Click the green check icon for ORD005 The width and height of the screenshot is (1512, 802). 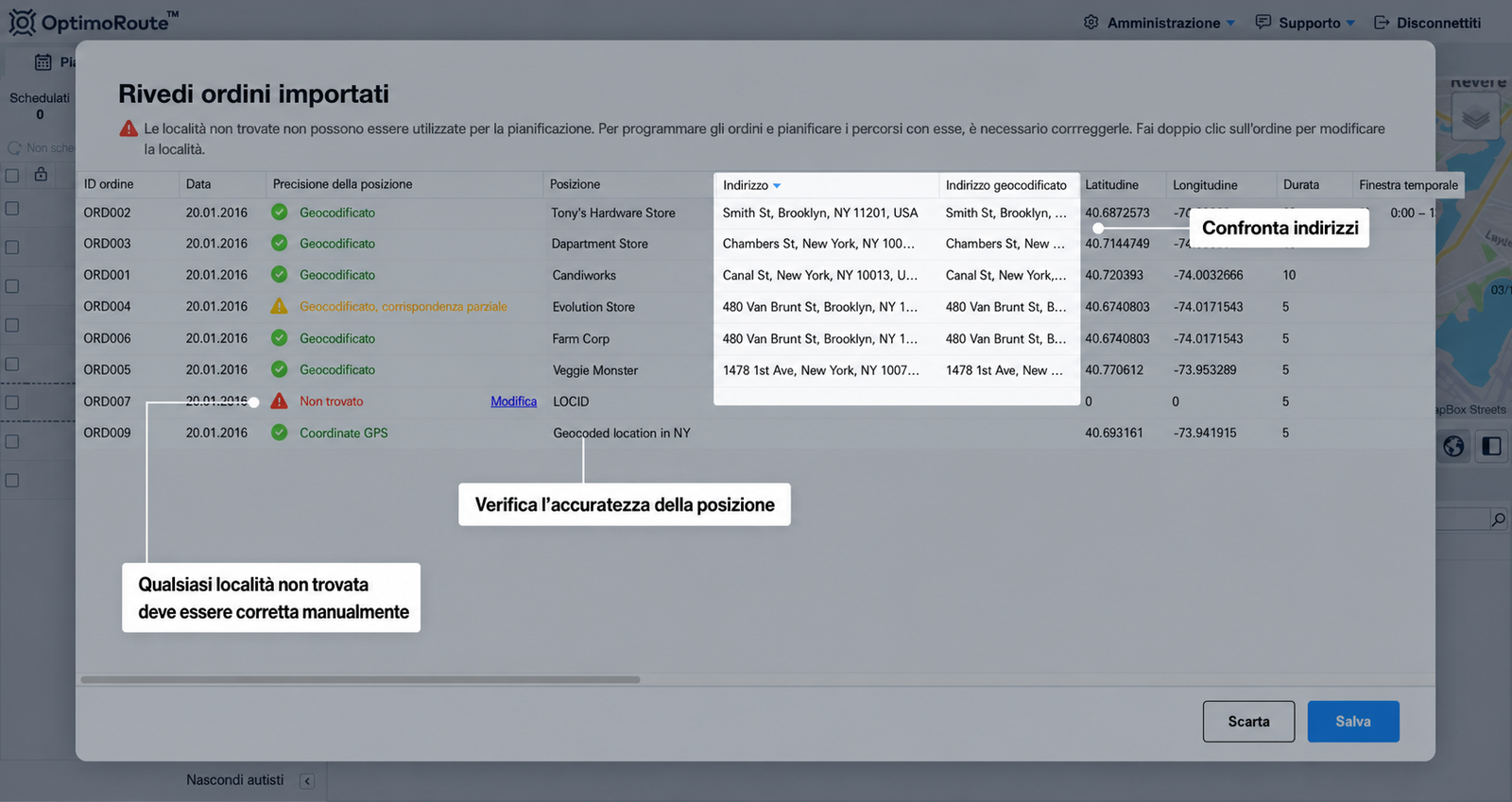point(279,369)
